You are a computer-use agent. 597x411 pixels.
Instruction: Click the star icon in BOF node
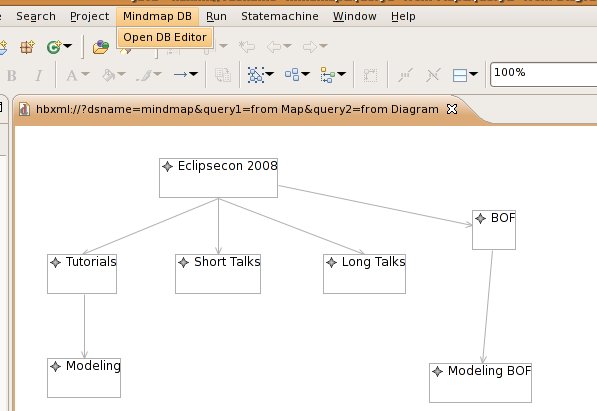coord(480,219)
